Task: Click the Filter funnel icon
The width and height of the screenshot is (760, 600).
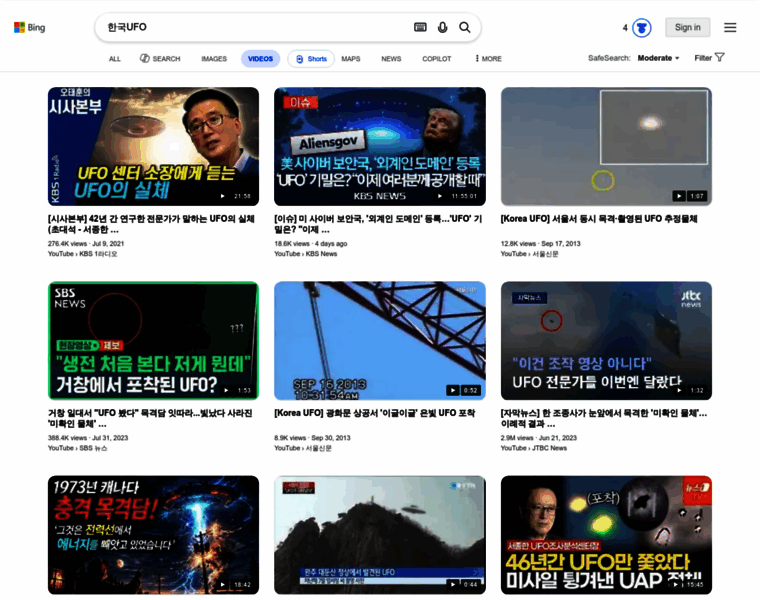Action: [x=720, y=57]
